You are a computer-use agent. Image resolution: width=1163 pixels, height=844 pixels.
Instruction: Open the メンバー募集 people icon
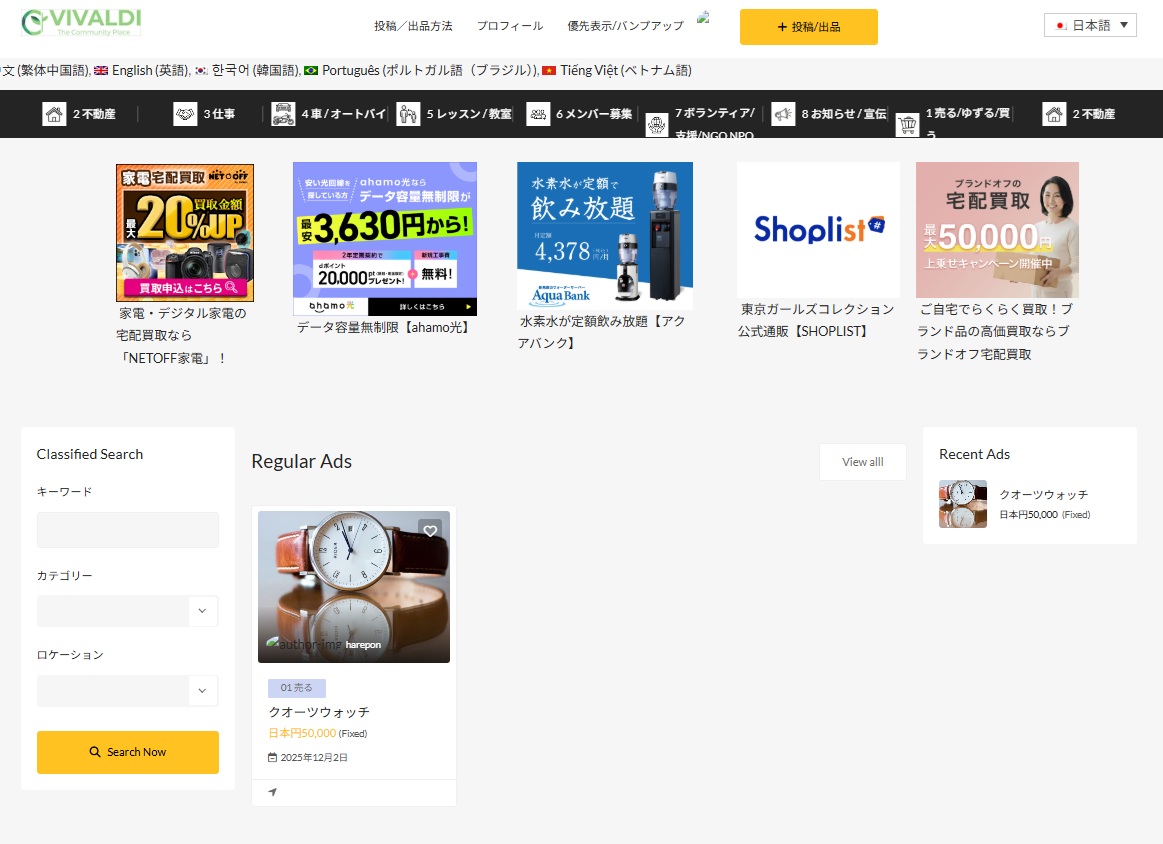[538, 114]
